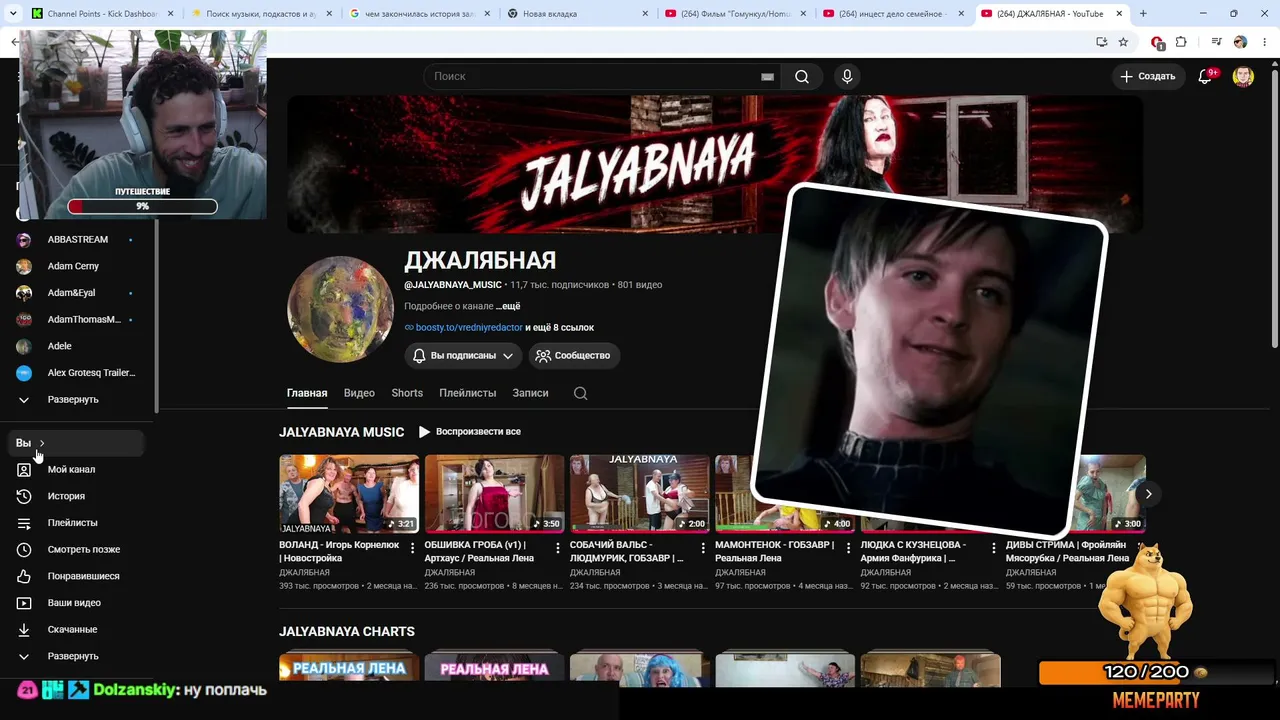Open AdamThomasM... channel avatar
1280x720 pixels.
(x=24, y=320)
